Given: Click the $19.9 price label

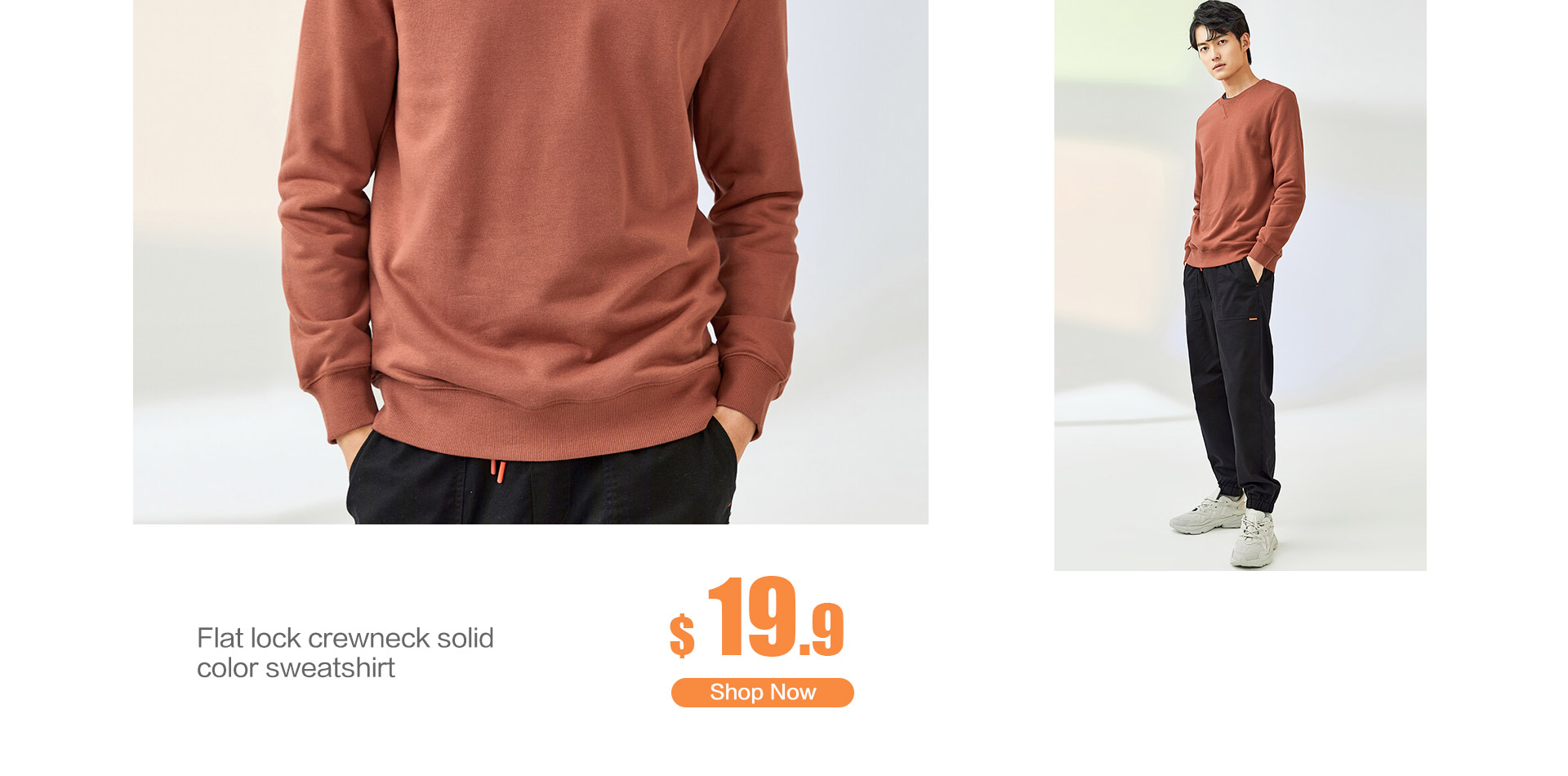Looking at the screenshot, I should click(757, 617).
